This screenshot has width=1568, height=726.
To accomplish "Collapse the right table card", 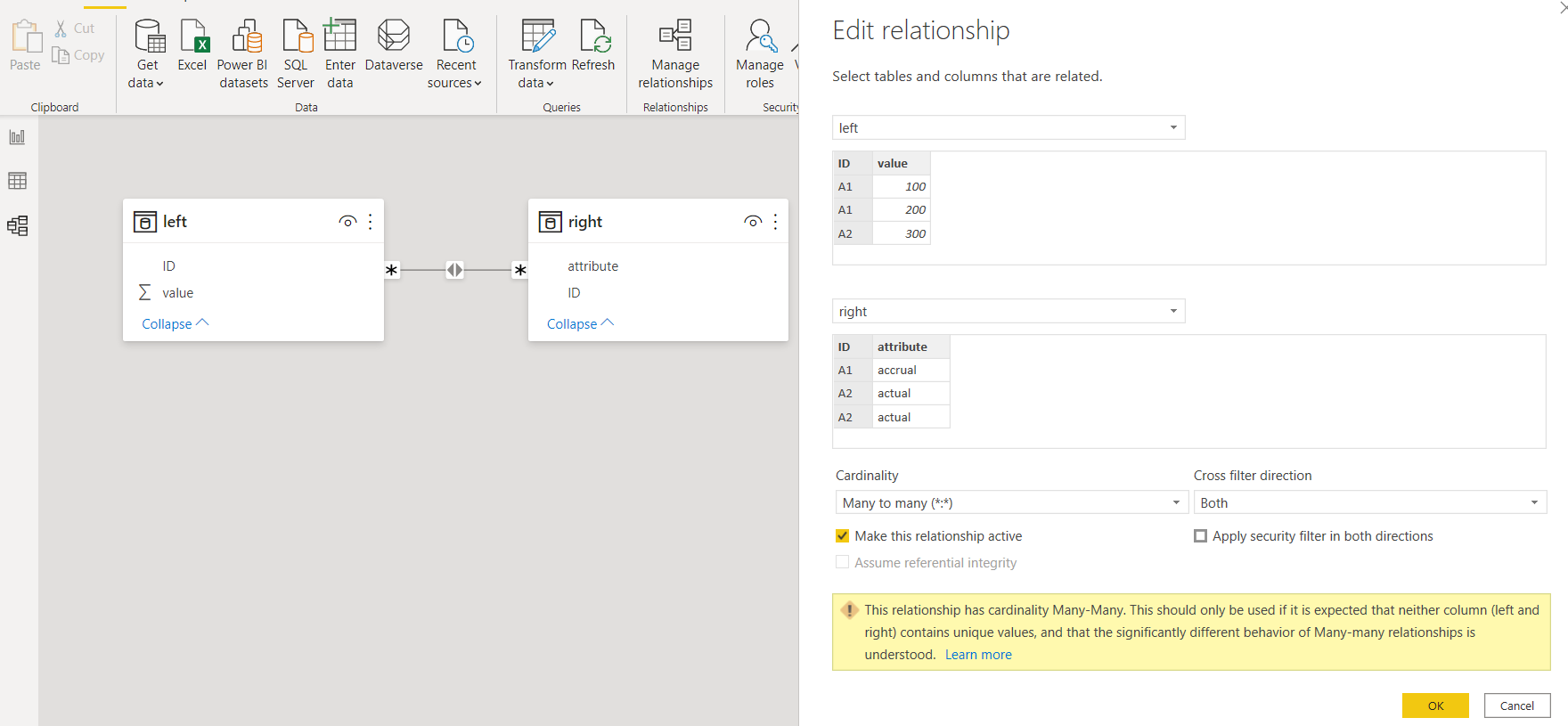I will click(x=581, y=324).
